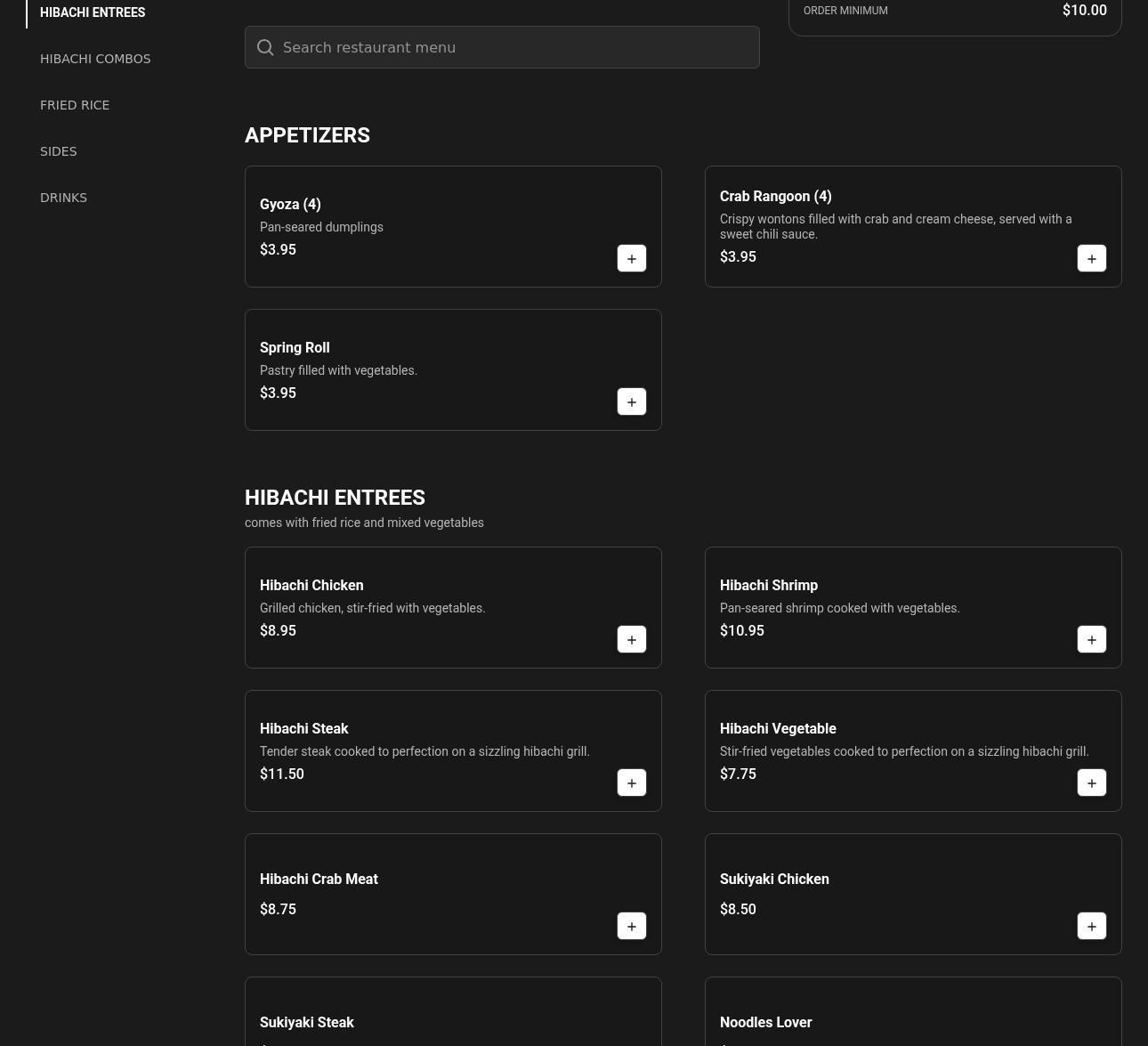Open the Sides menu category
This screenshot has width=1148, height=1046.
(59, 151)
